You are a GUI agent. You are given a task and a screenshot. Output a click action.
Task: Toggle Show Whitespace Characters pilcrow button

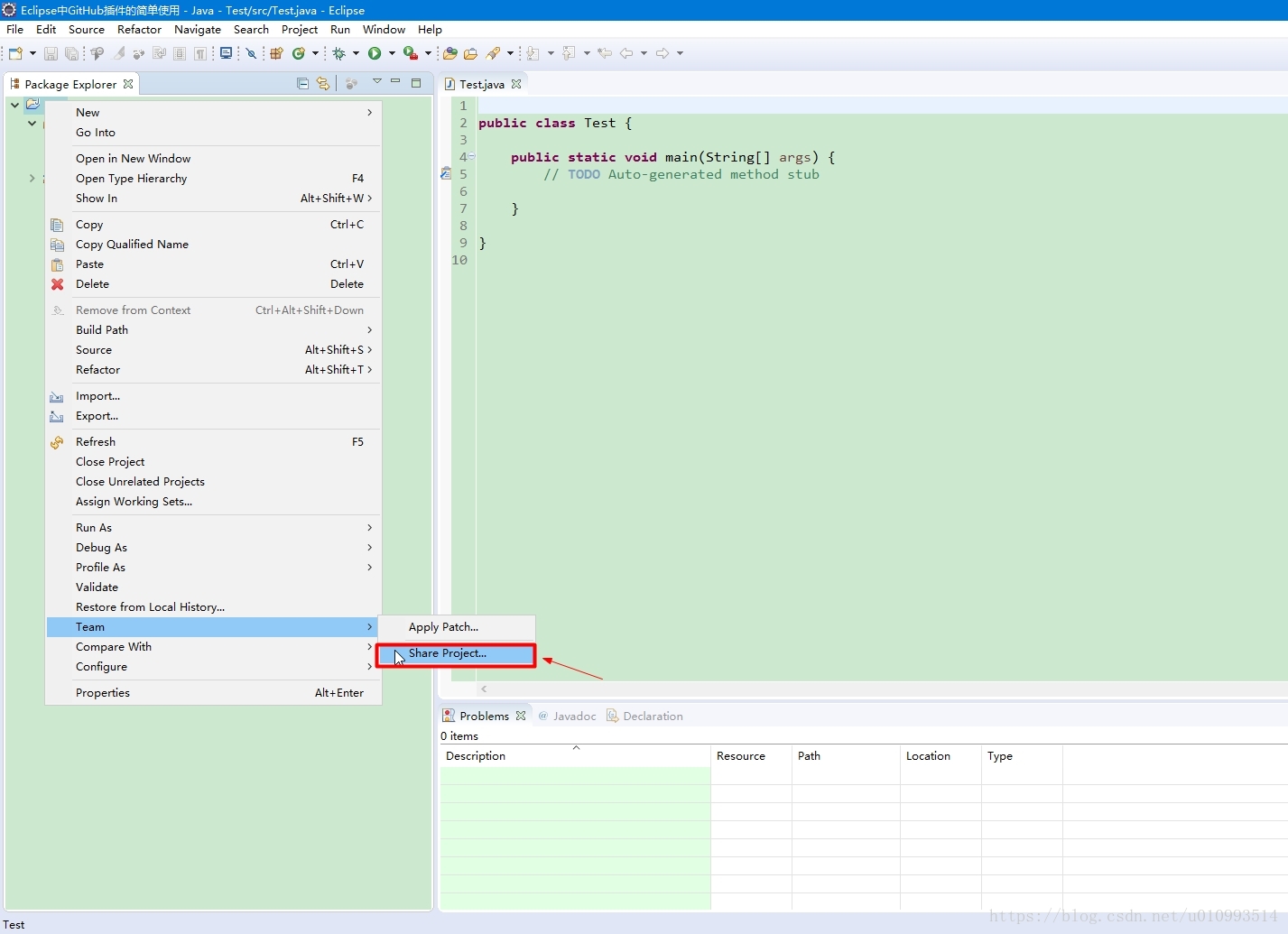pyautogui.click(x=200, y=53)
